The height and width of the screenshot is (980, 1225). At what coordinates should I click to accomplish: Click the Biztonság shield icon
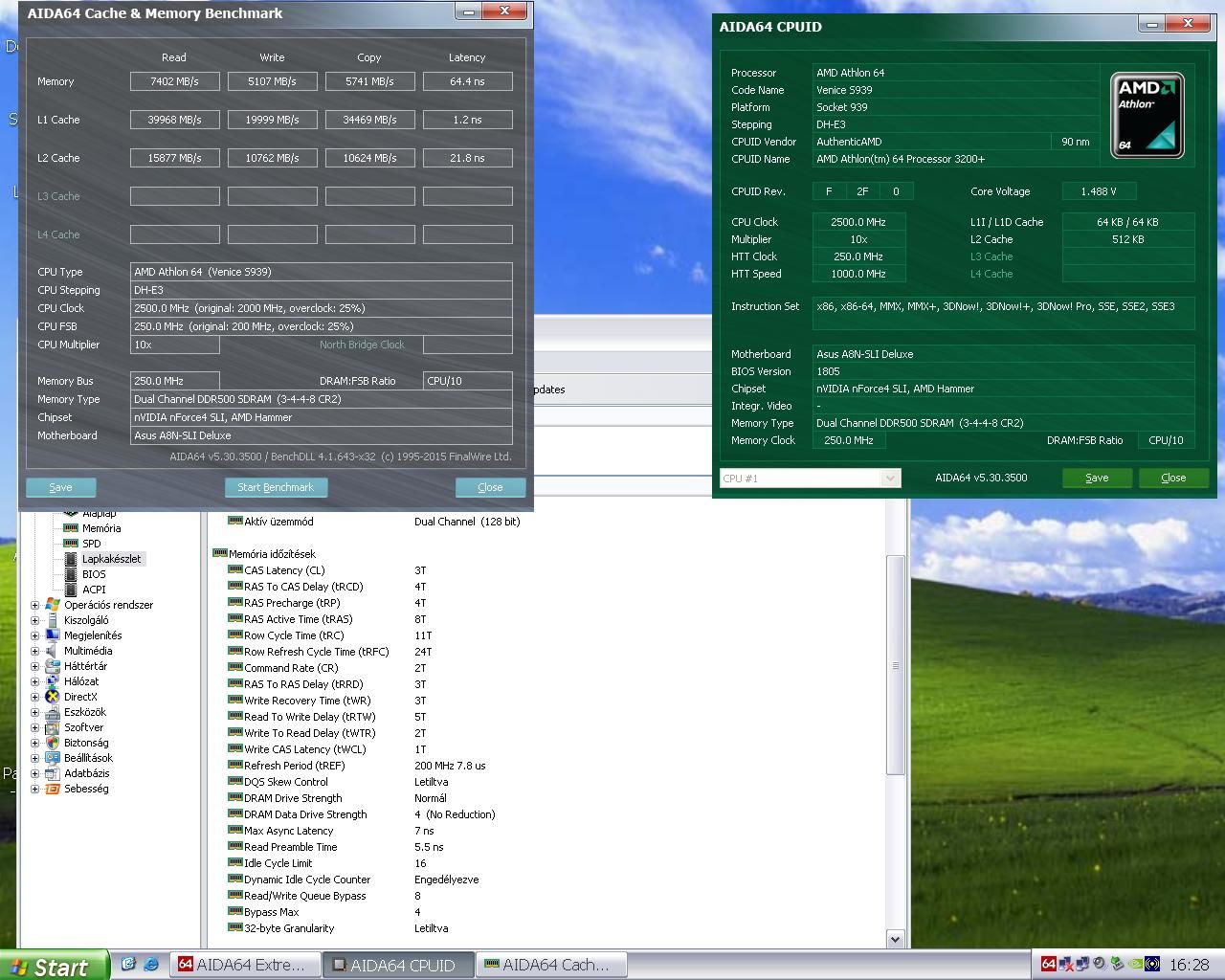coord(53,743)
